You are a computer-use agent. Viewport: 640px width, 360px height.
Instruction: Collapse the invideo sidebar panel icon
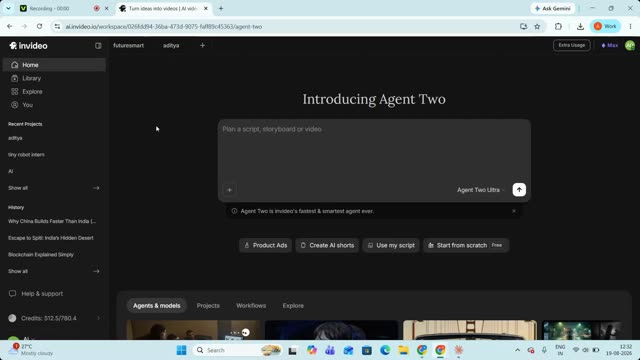click(x=98, y=46)
